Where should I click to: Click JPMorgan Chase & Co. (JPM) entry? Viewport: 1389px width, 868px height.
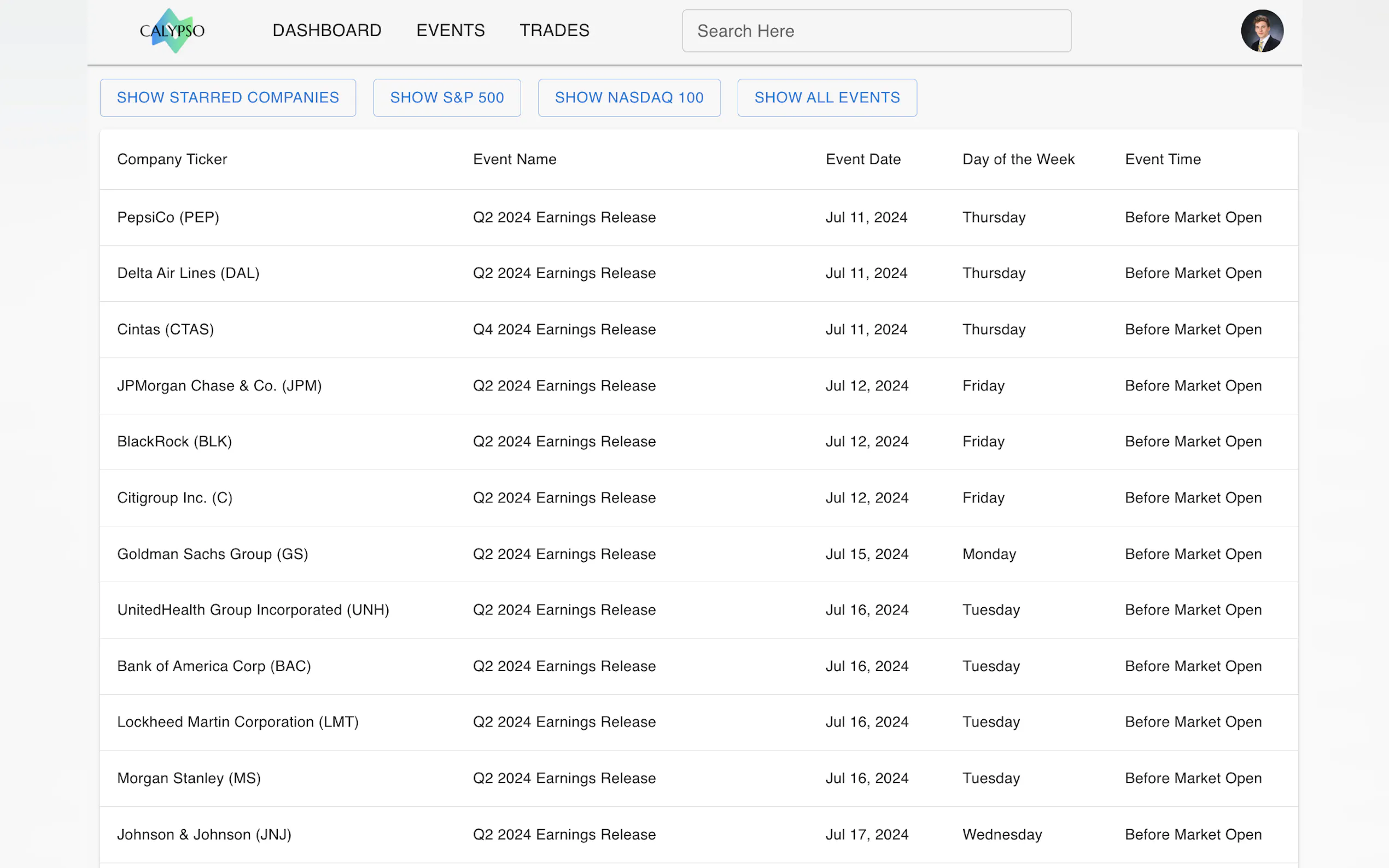219,386
